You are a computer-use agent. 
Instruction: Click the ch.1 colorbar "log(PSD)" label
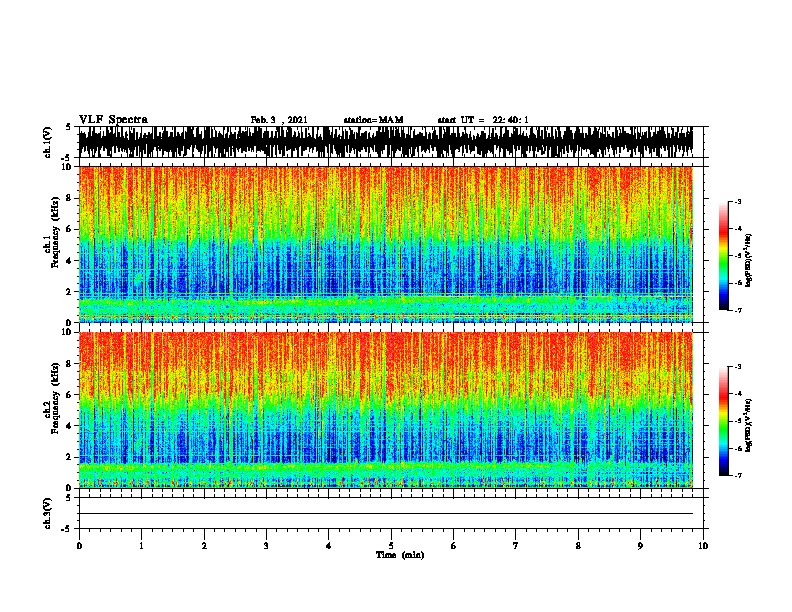[x=749, y=260]
